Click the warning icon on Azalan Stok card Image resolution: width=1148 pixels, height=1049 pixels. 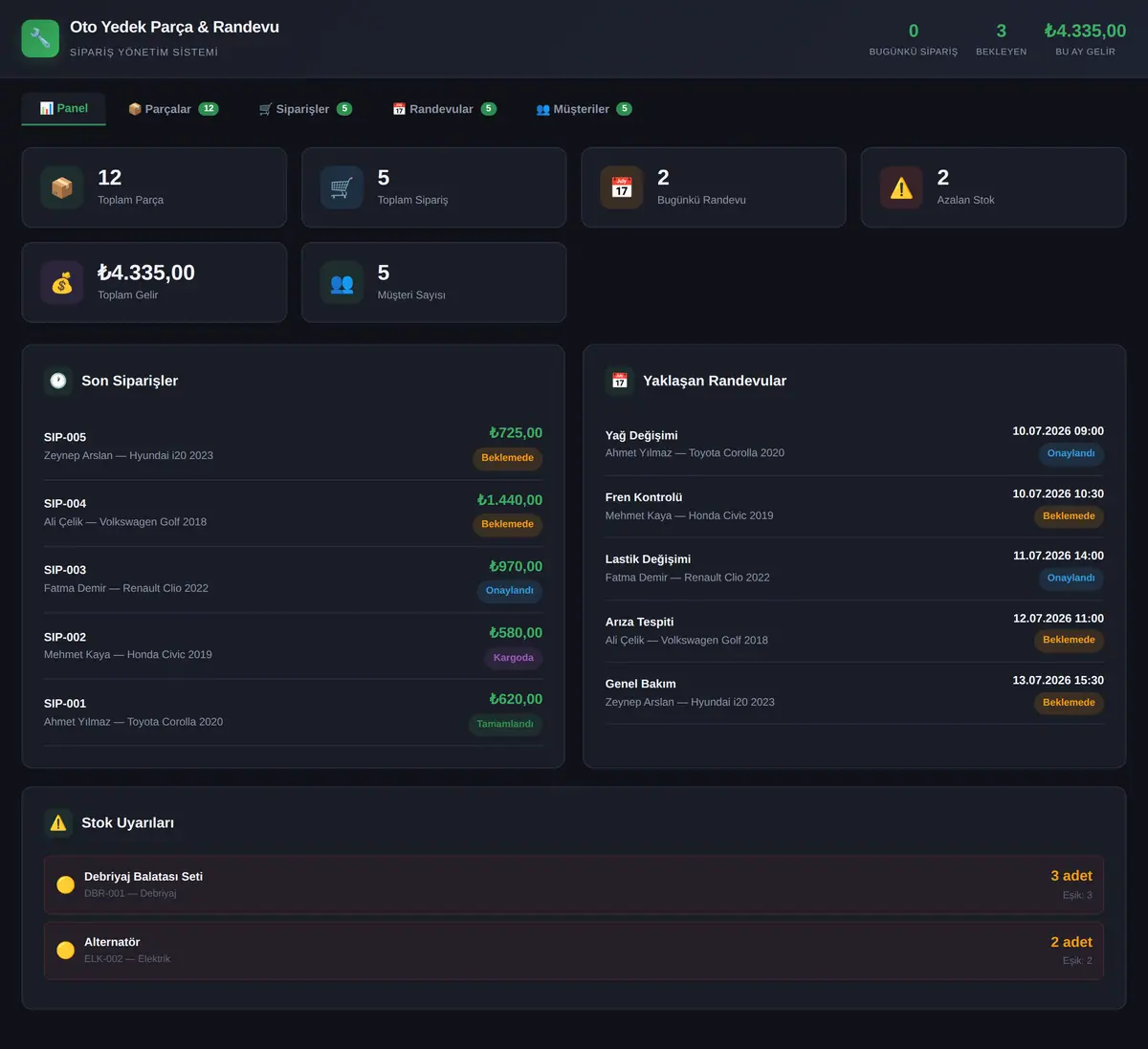coord(901,187)
